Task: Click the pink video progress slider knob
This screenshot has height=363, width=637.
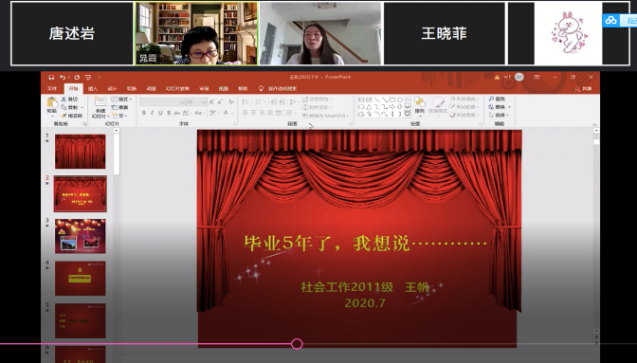Action: click(x=297, y=344)
